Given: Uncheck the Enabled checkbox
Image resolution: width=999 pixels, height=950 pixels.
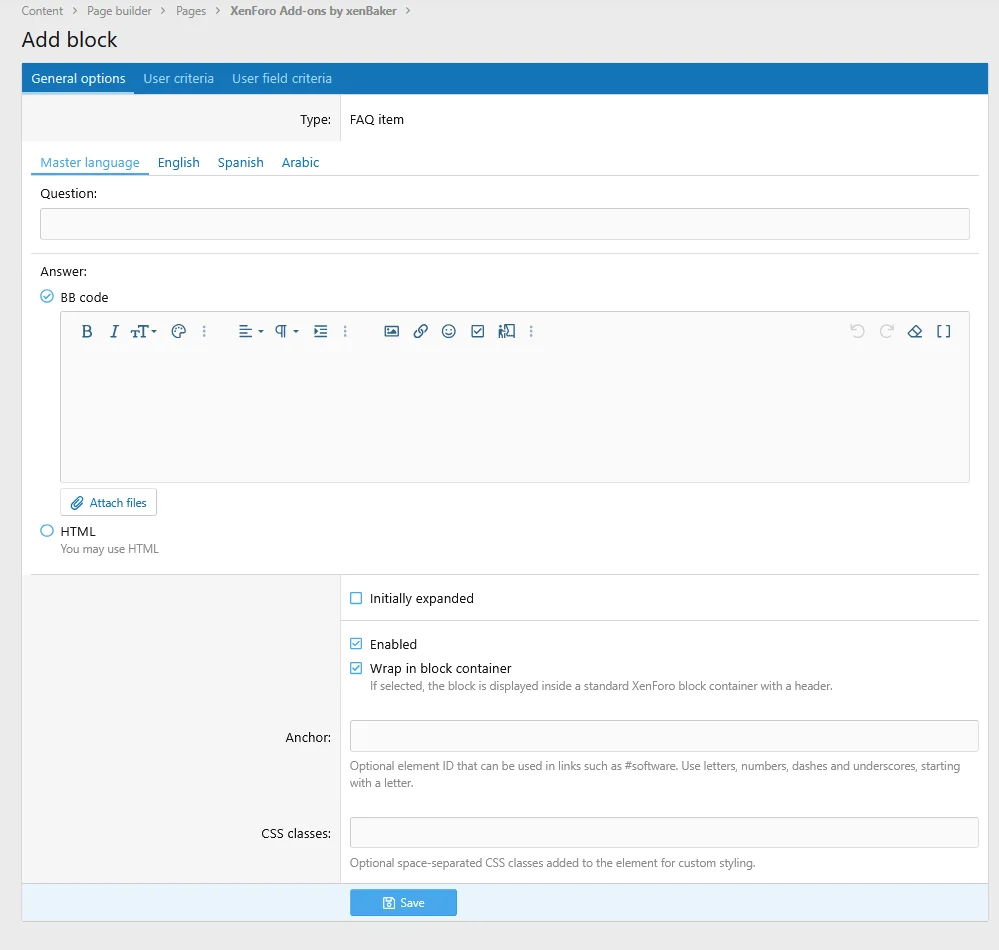Looking at the screenshot, I should pos(356,644).
